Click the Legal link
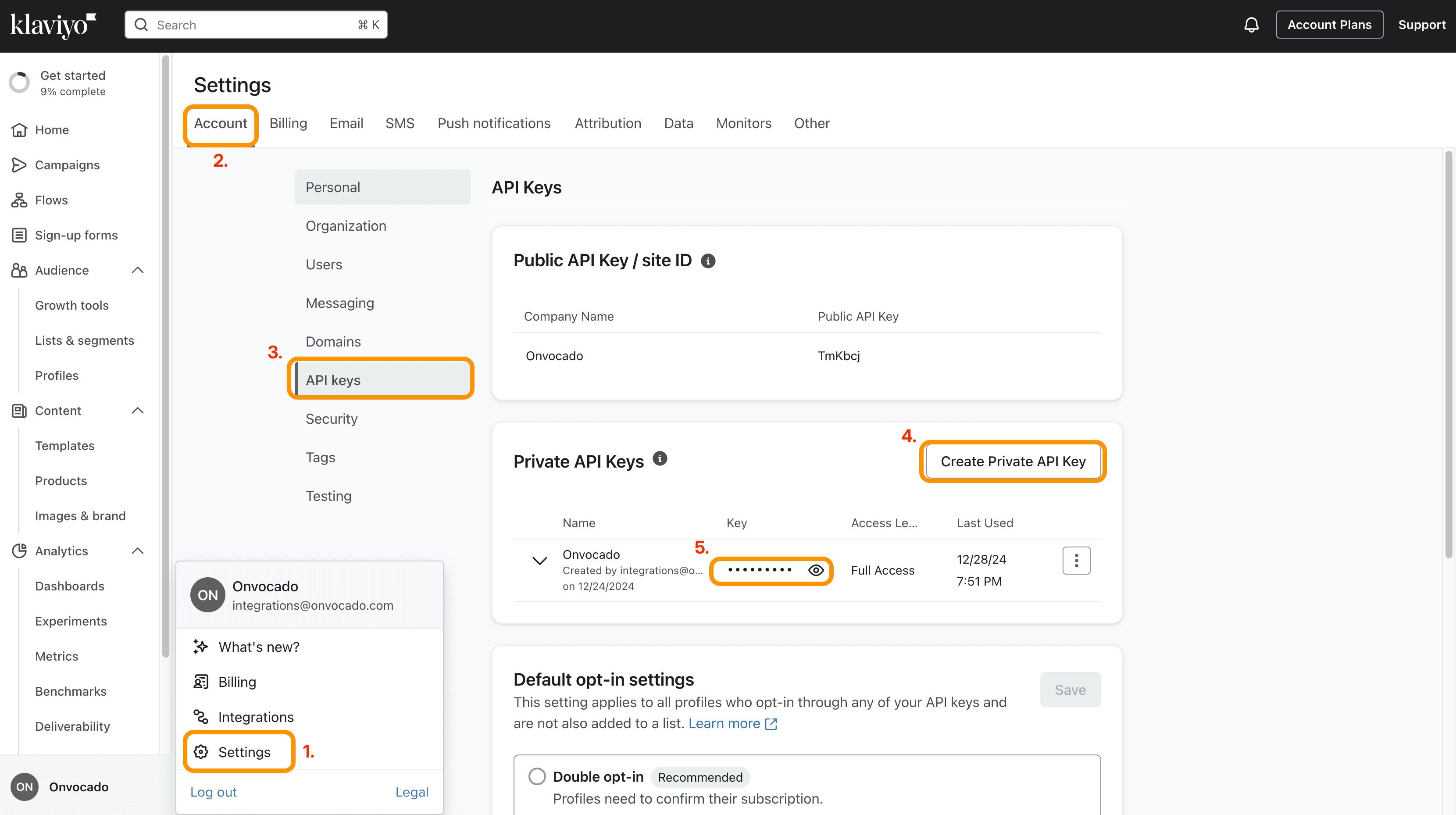The height and width of the screenshot is (815, 1456). 412,792
